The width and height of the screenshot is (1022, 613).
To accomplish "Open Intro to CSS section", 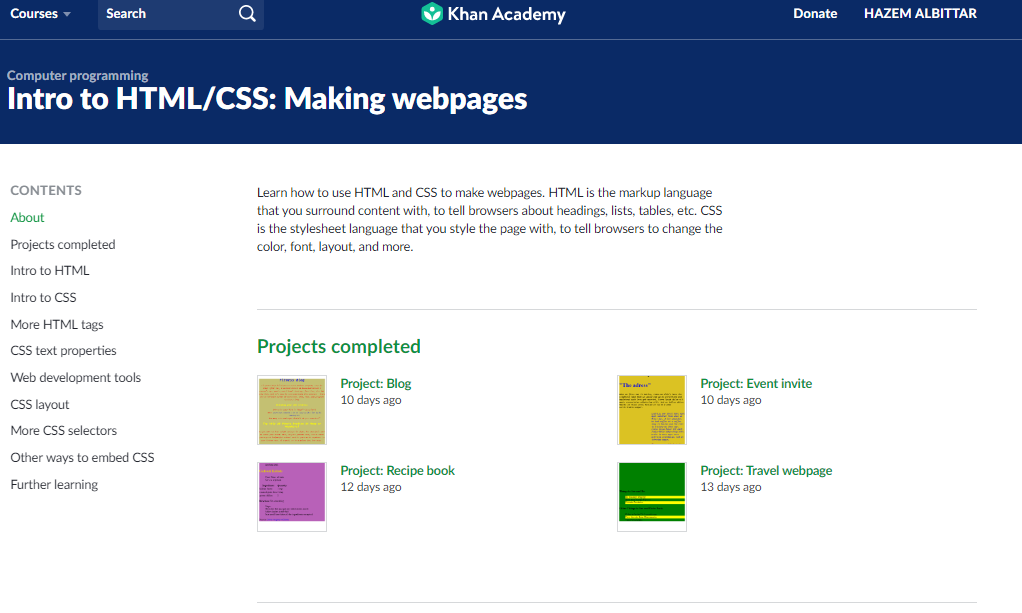I will pyautogui.click(x=43, y=297).
